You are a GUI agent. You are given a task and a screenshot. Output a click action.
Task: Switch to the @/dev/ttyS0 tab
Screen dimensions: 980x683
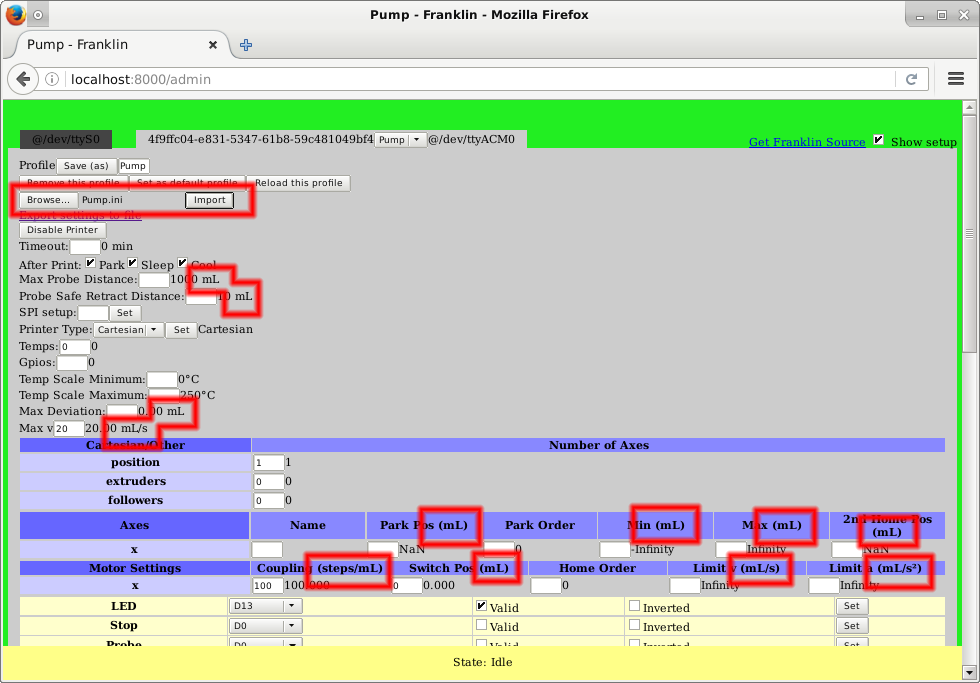pyautogui.click(x=66, y=140)
